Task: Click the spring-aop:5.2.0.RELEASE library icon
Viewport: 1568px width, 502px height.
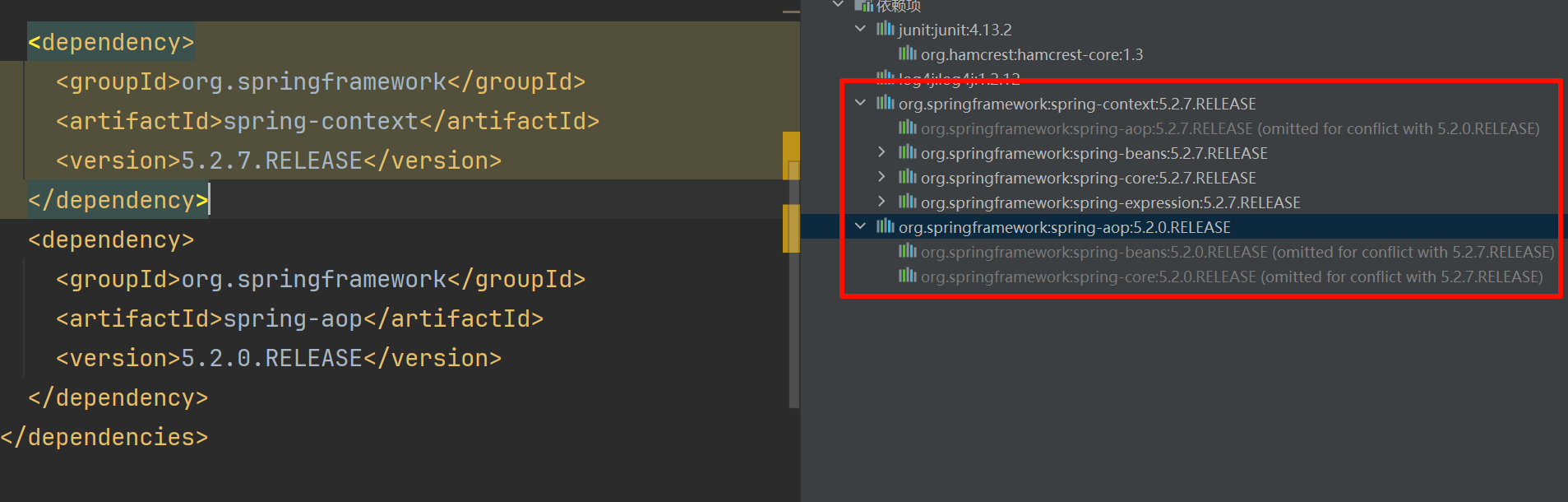Action: pyautogui.click(x=885, y=227)
